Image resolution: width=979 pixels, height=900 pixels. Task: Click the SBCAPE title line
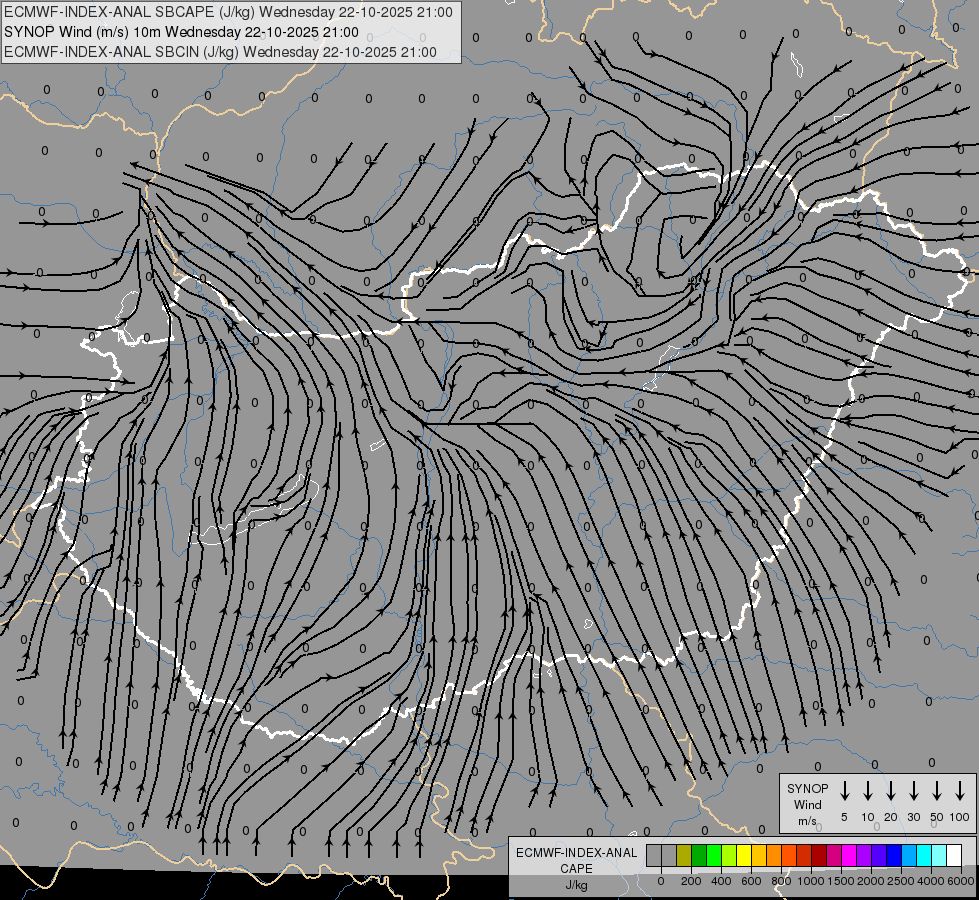228,12
